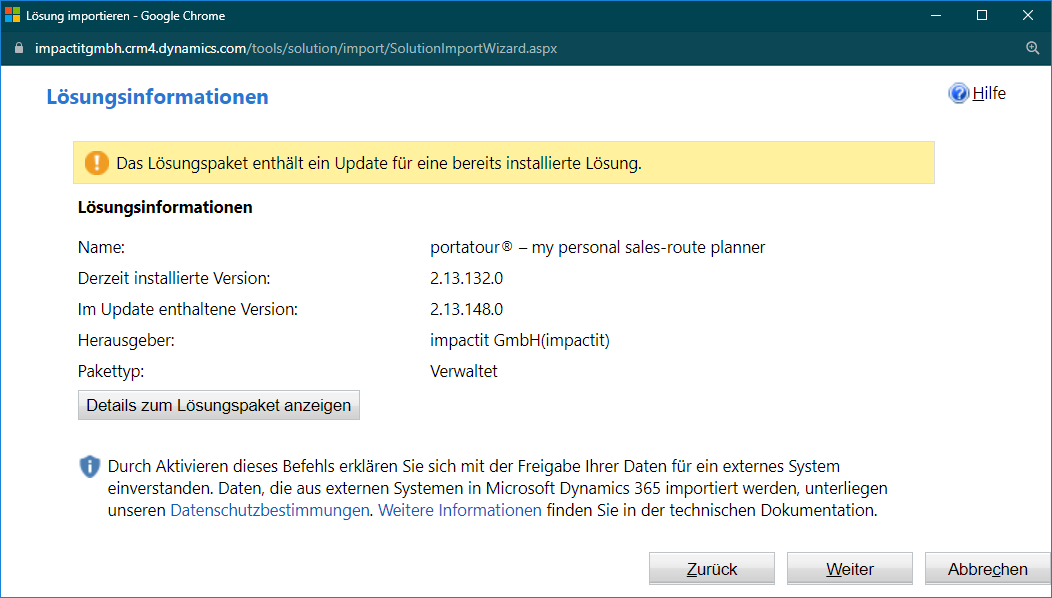Click the publisher value impactit GmbH(impactit)
The height and width of the screenshot is (598, 1052).
coord(520,340)
